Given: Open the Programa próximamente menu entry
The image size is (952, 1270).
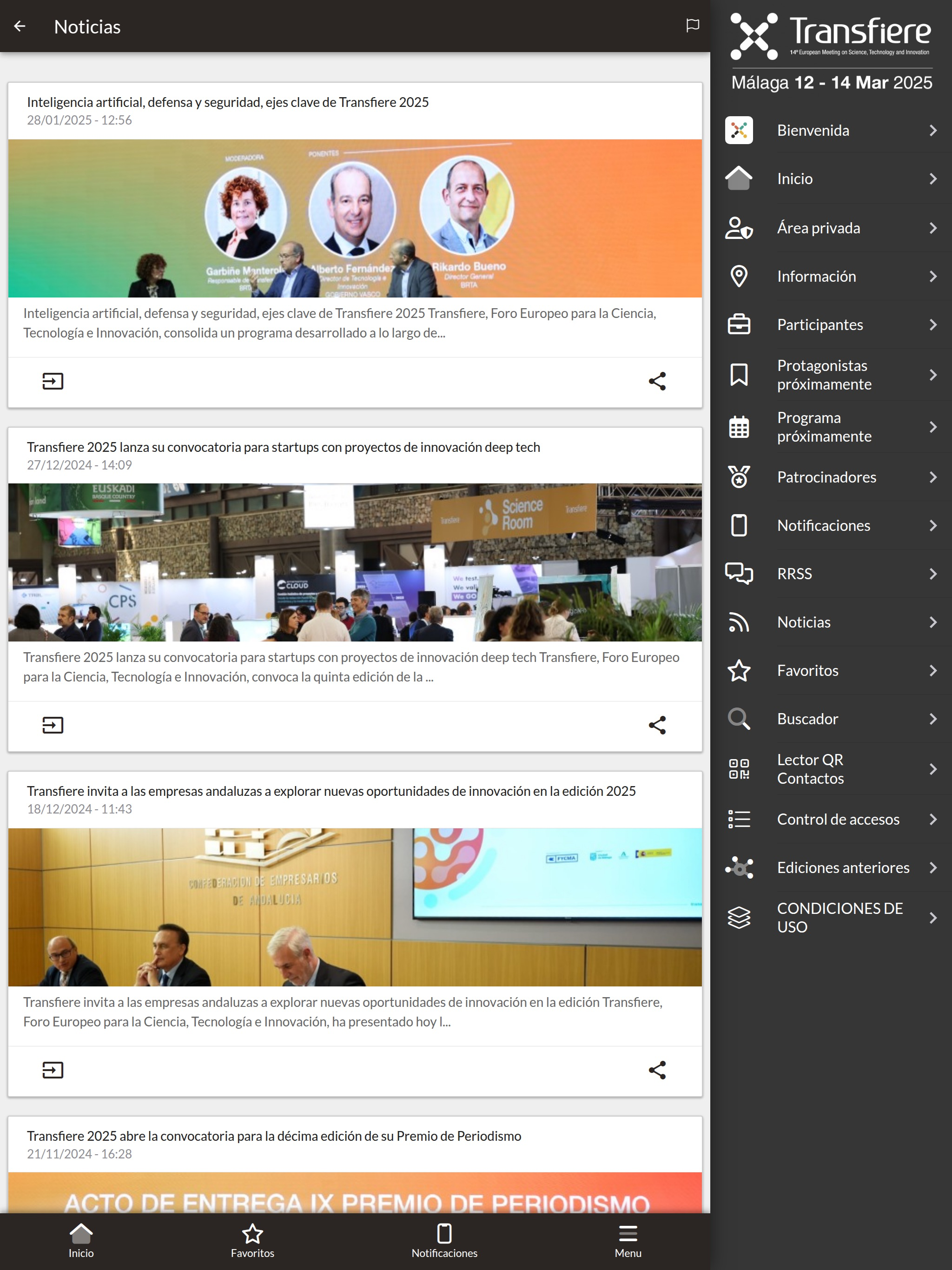Looking at the screenshot, I should coord(831,427).
